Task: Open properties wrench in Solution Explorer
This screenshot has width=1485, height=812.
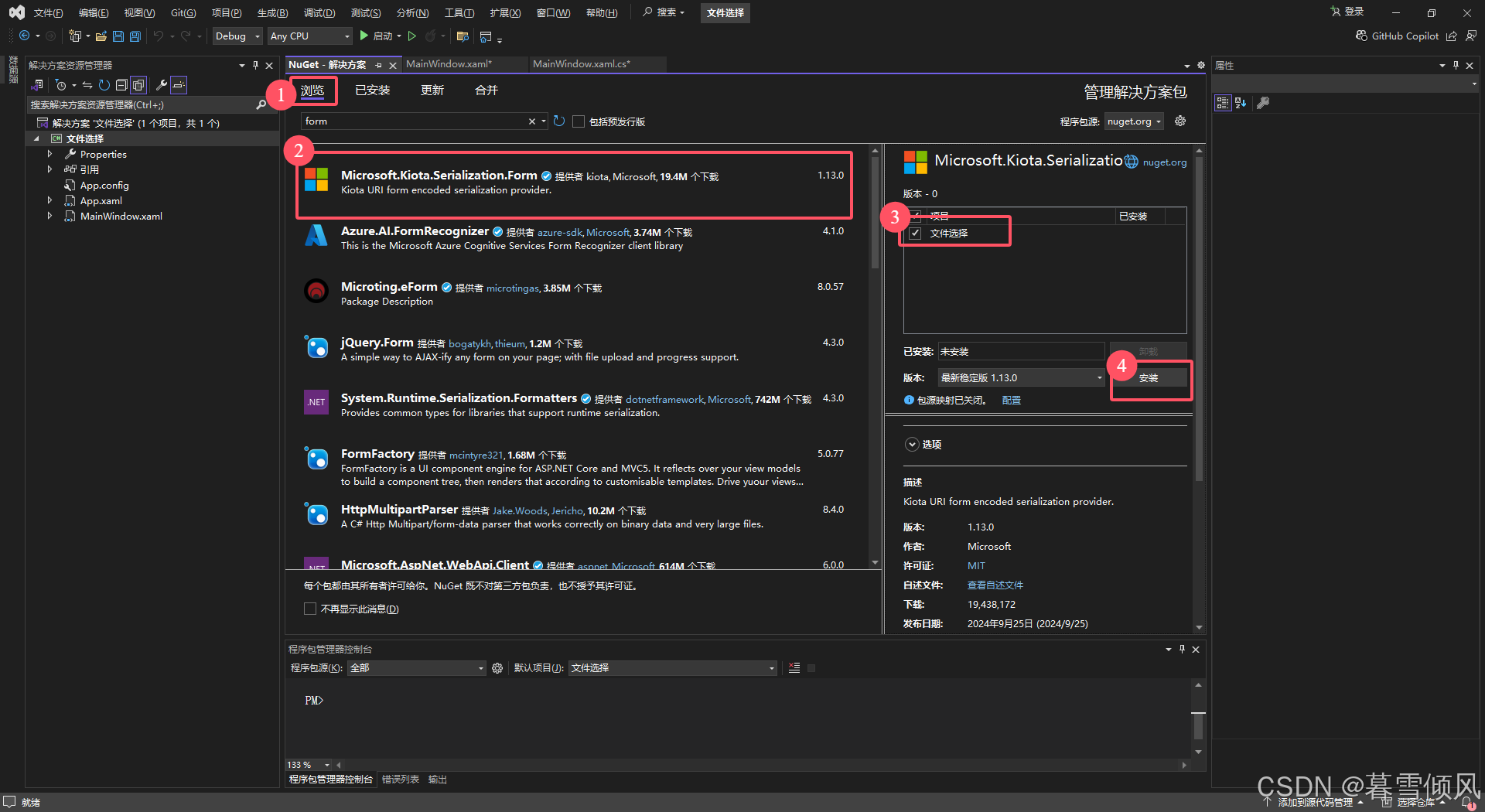Action: coord(162,85)
